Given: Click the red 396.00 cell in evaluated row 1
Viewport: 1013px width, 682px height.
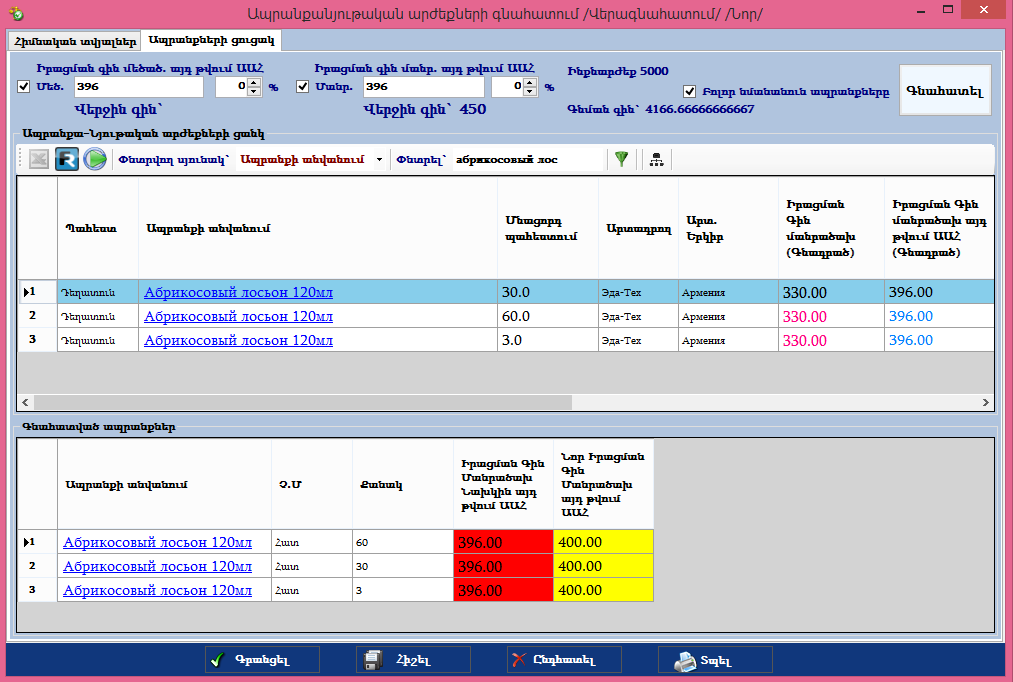Looking at the screenshot, I should point(503,542).
